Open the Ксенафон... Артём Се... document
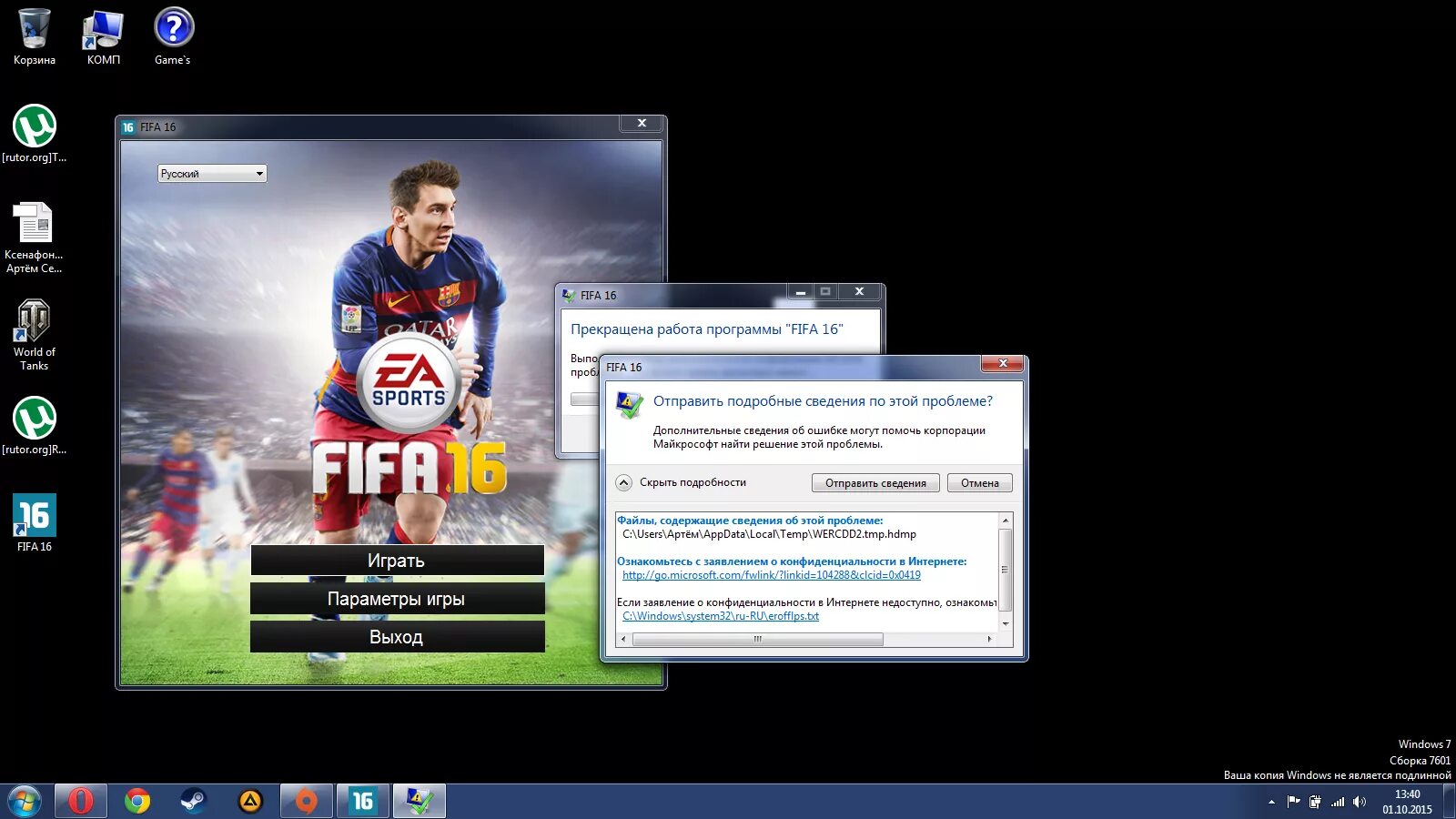Image resolution: width=1456 pixels, height=819 pixels. pos(35,237)
